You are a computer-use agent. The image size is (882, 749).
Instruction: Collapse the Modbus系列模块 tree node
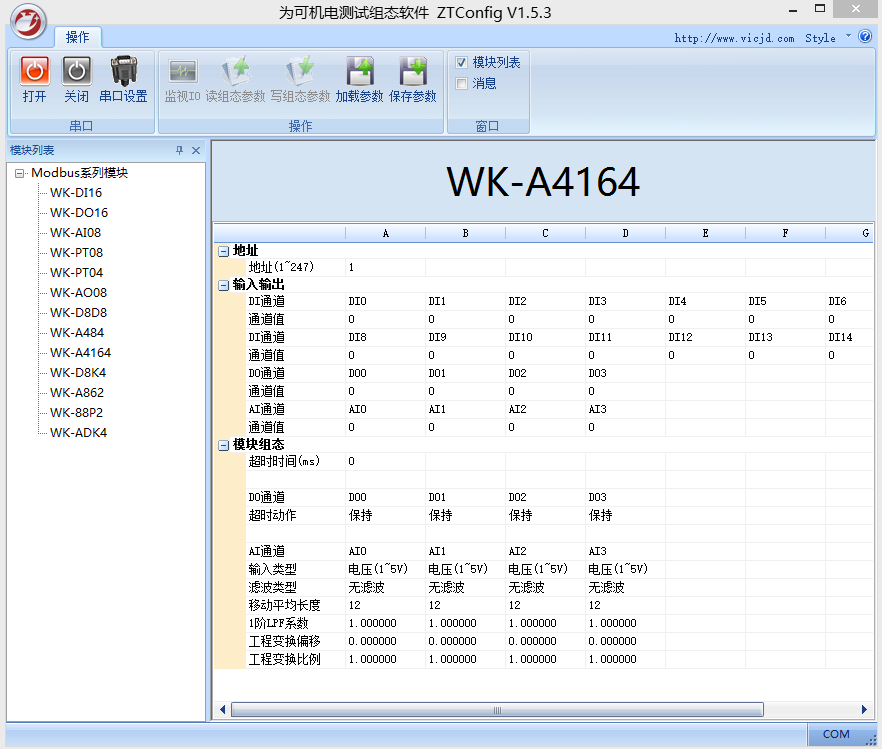coord(19,173)
